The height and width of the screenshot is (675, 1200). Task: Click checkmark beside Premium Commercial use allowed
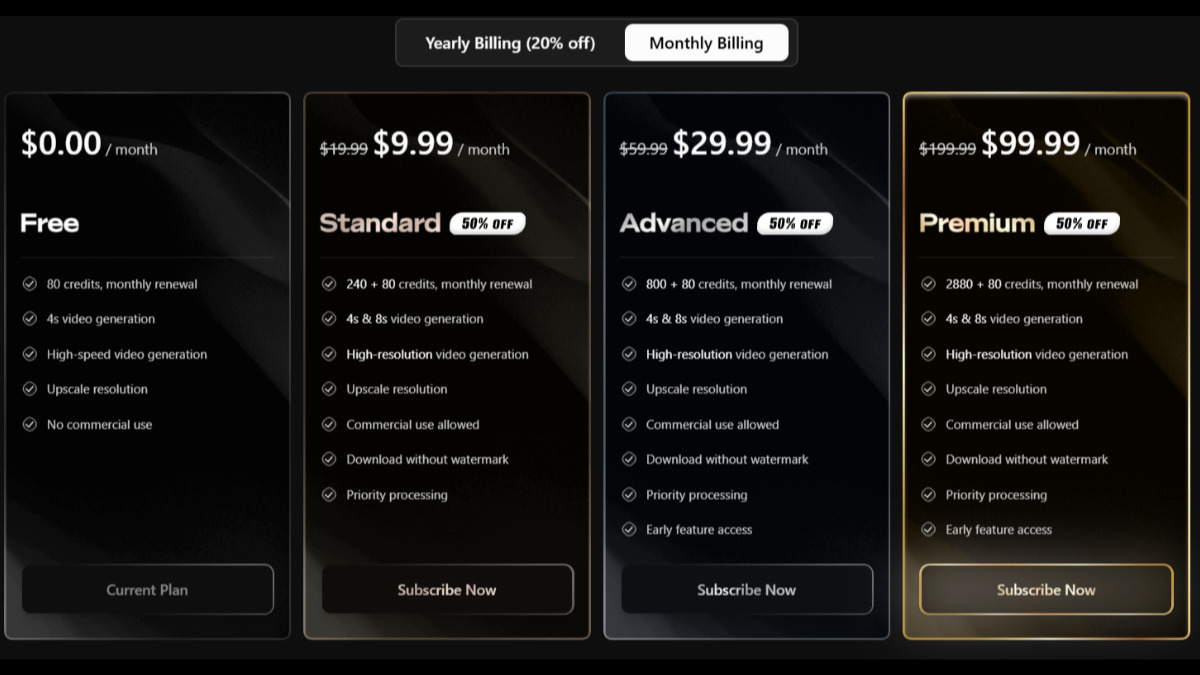pos(928,424)
